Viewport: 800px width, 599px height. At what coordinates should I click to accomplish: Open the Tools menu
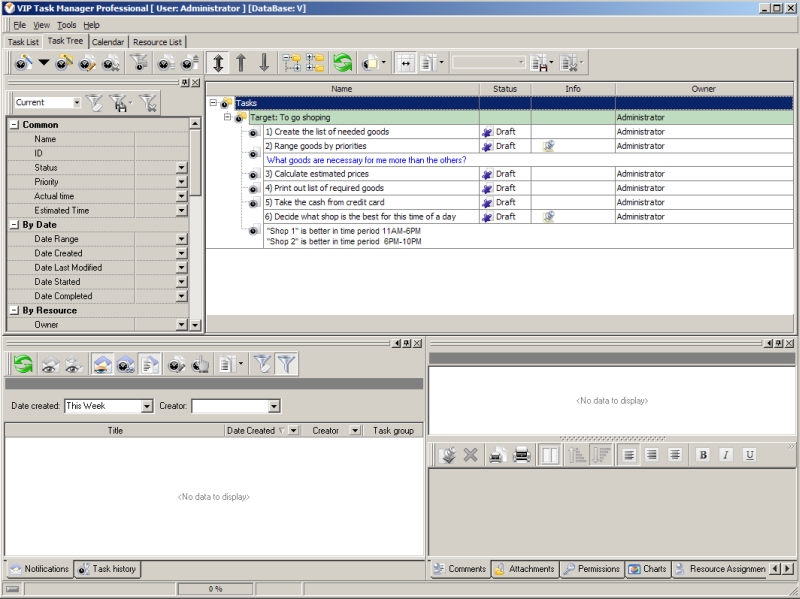(66, 25)
